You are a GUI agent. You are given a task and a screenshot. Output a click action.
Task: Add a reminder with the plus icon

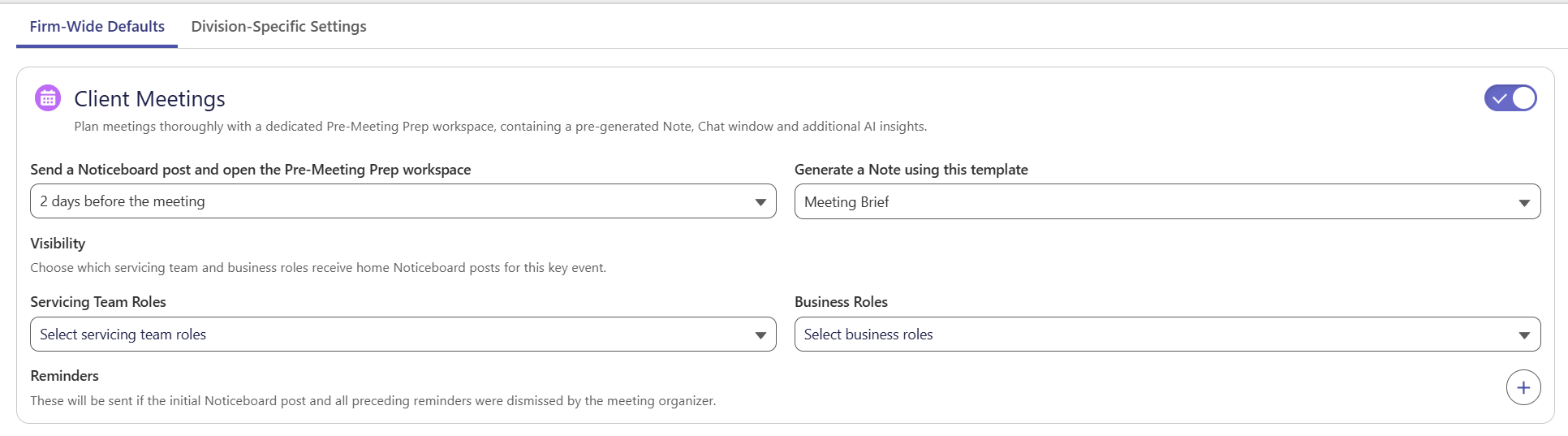(1523, 388)
